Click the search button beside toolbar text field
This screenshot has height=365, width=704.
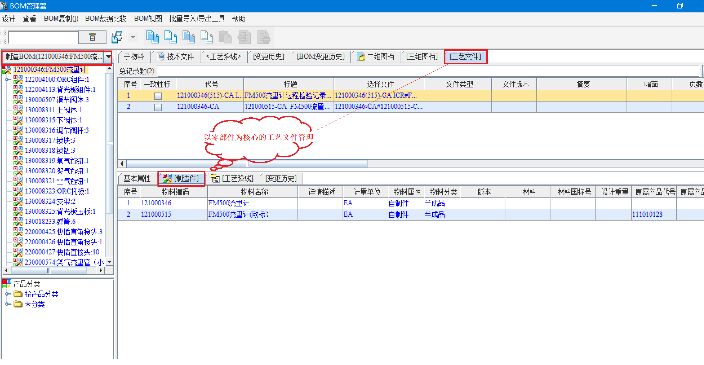(x=92, y=37)
